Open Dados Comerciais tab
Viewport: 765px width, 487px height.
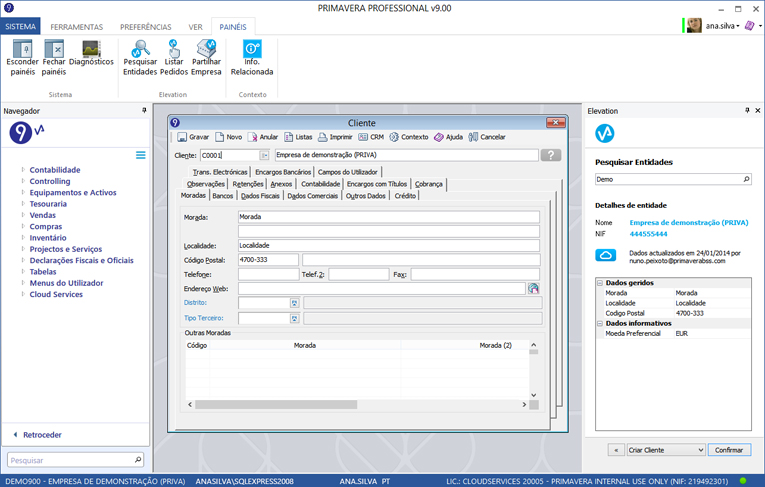tap(313, 196)
